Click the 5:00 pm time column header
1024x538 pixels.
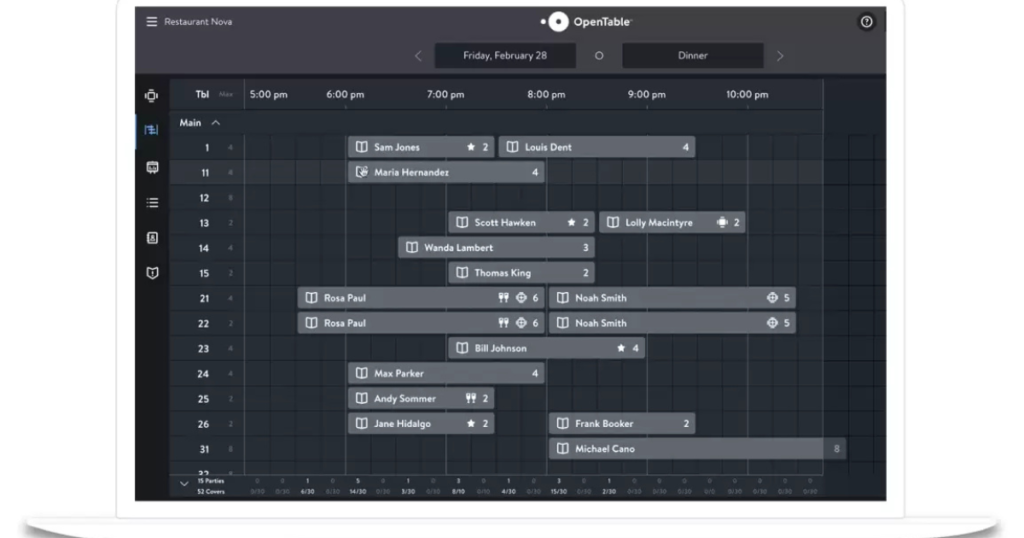tap(268, 95)
